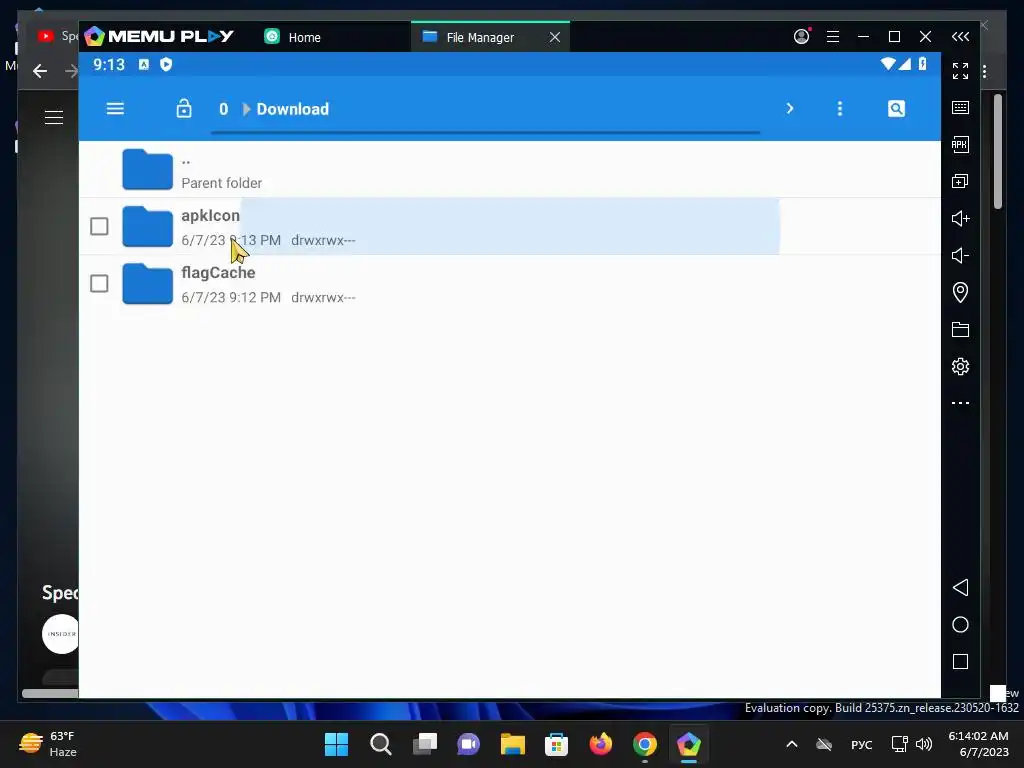Viewport: 1024px width, 768px height.
Task: Open MEmu multi-instance manager icon
Action: click(x=960, y=181)
